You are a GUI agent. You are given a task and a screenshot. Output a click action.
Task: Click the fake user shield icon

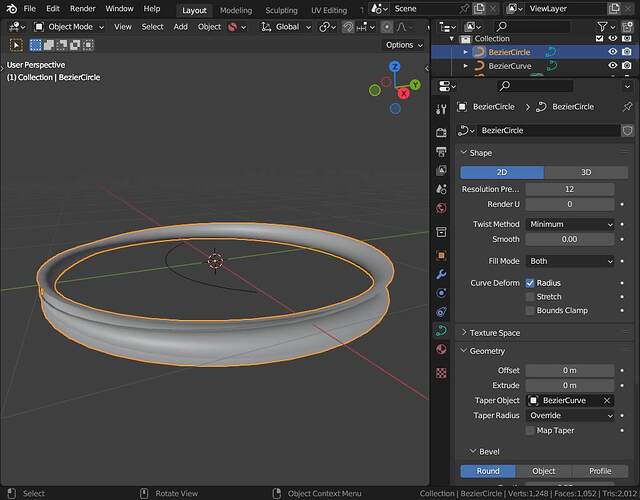click(x=627, y=131)
